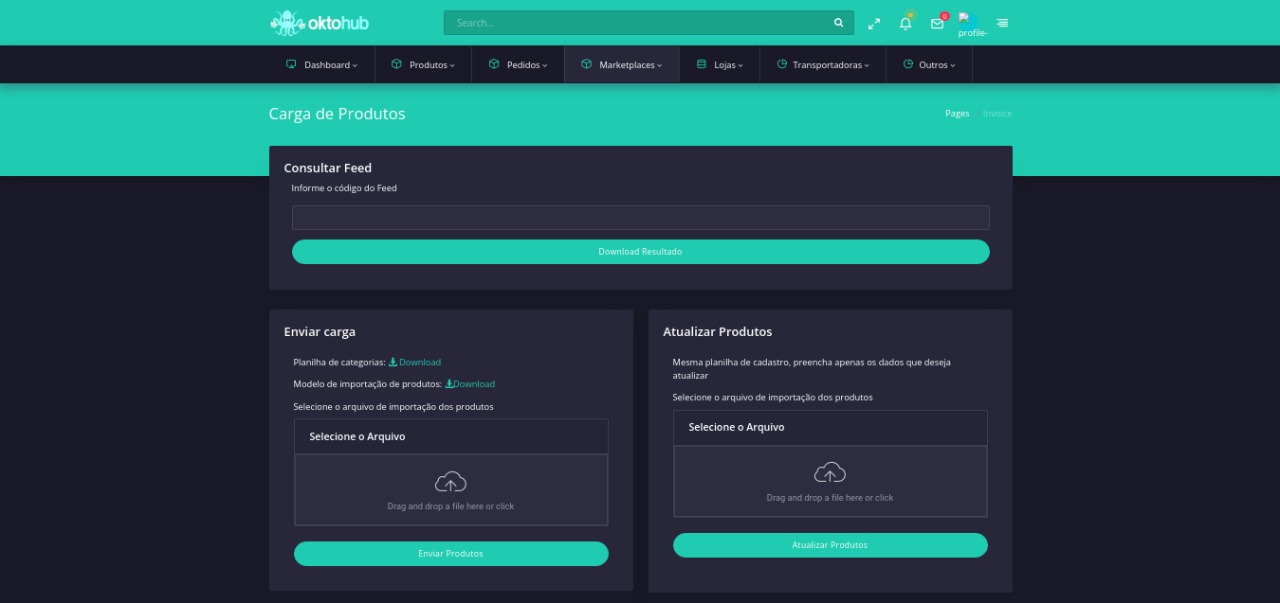Open the Lojas menu
The image size is (1280, 603).
tap(720, 65)
